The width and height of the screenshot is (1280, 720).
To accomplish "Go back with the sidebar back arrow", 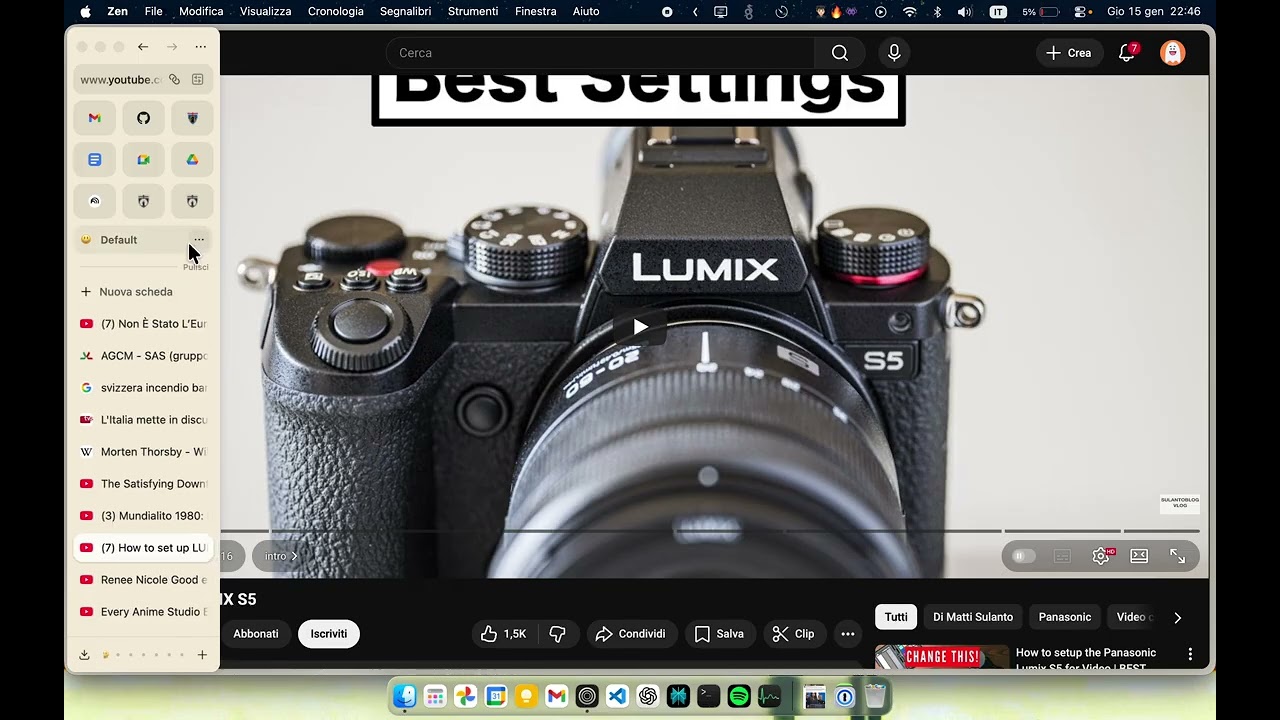I will pyautogui.click(x=143, y=47).
